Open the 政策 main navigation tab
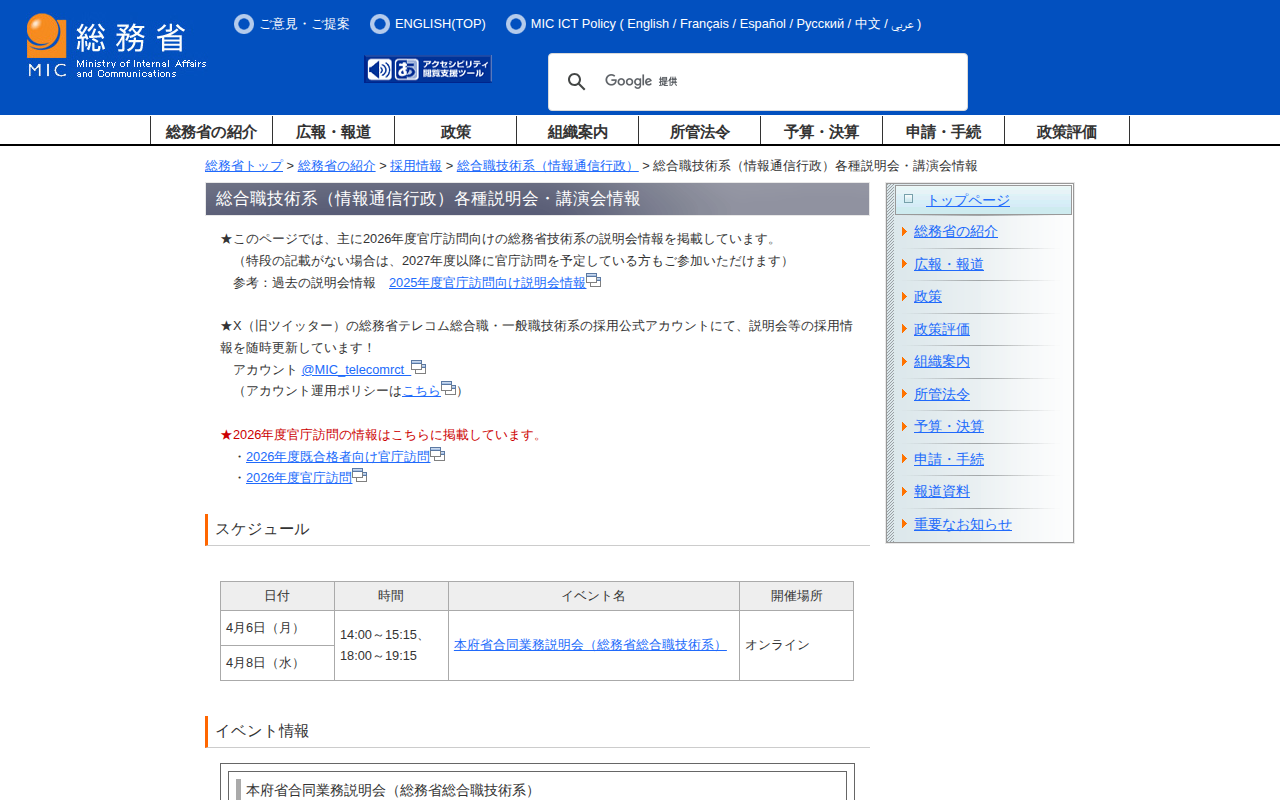 coord(456,131)
